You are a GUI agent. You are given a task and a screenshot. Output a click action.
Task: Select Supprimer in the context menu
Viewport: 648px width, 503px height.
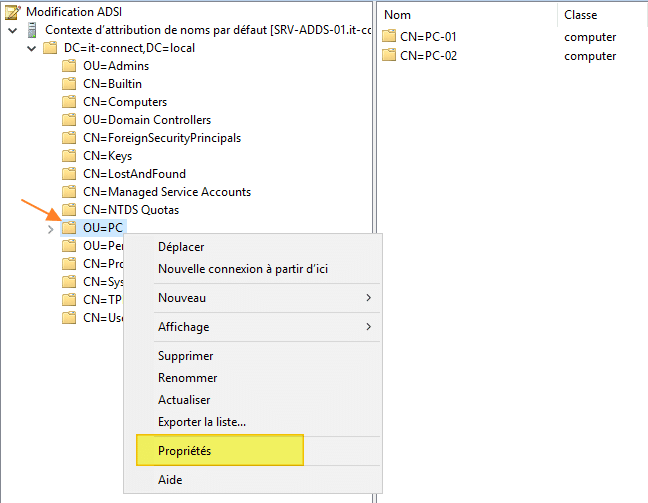tap(186, 356)
